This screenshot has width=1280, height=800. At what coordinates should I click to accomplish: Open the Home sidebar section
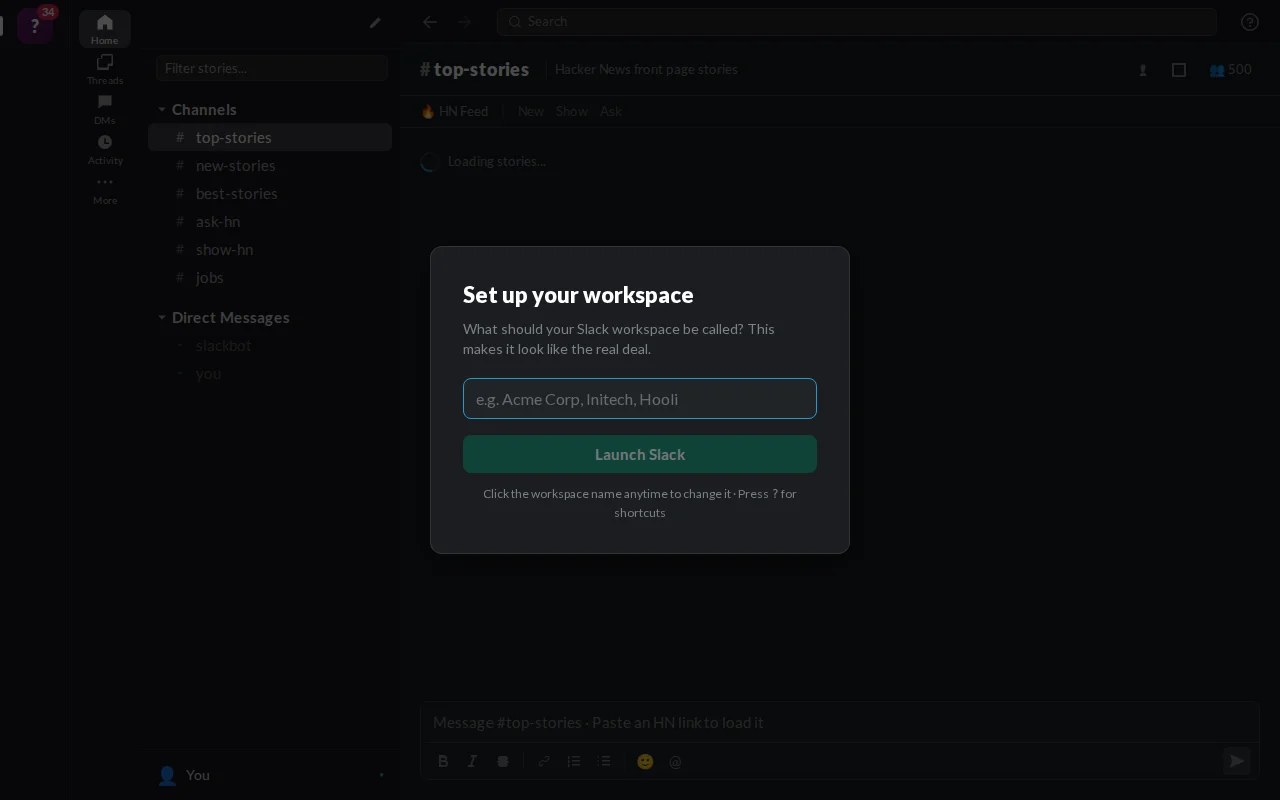tap(105, 29)
